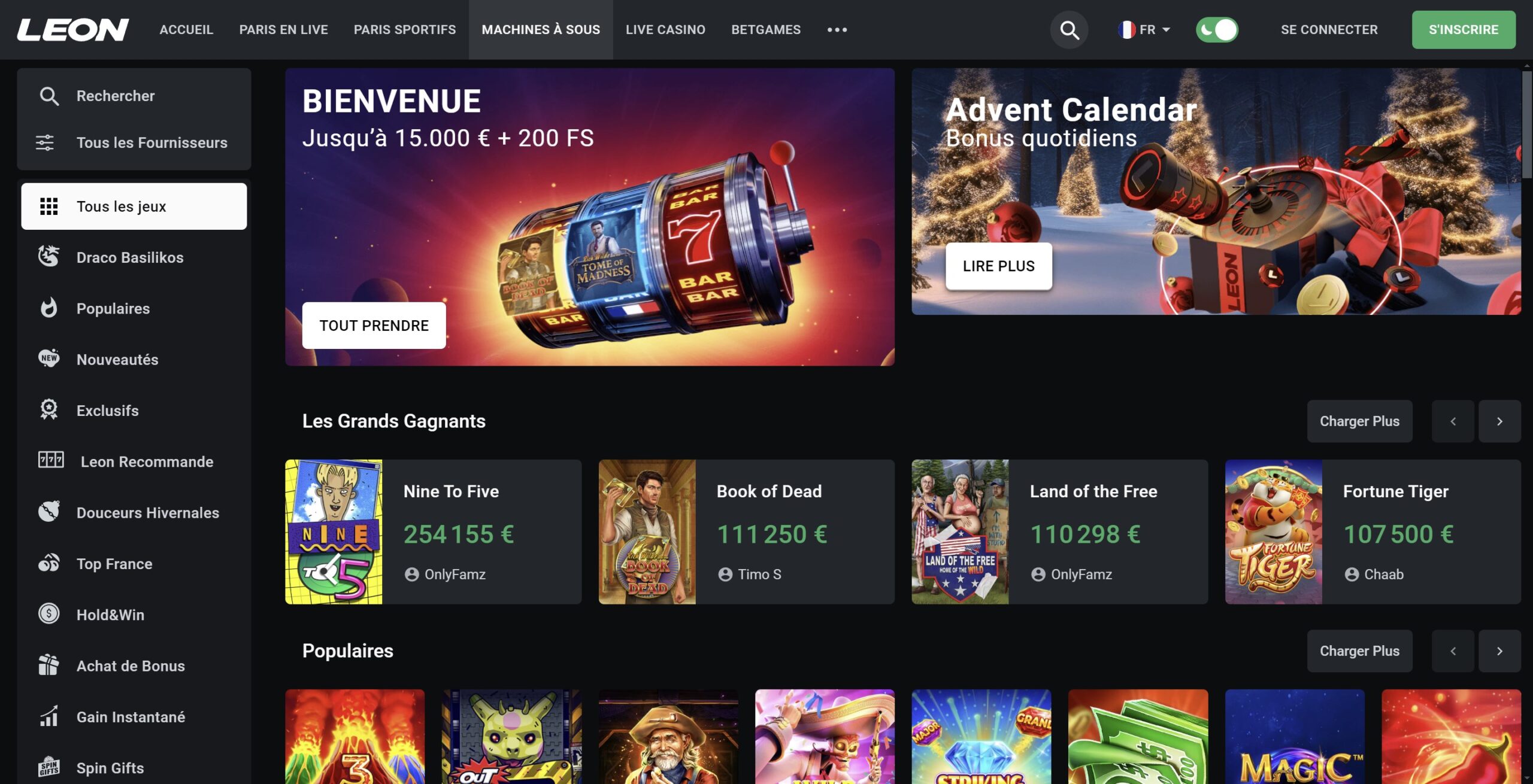Screen dimensions: 1533x784
Task: Open the Fortune Tiger winner thumbnail
Action: coord(1273,531)
